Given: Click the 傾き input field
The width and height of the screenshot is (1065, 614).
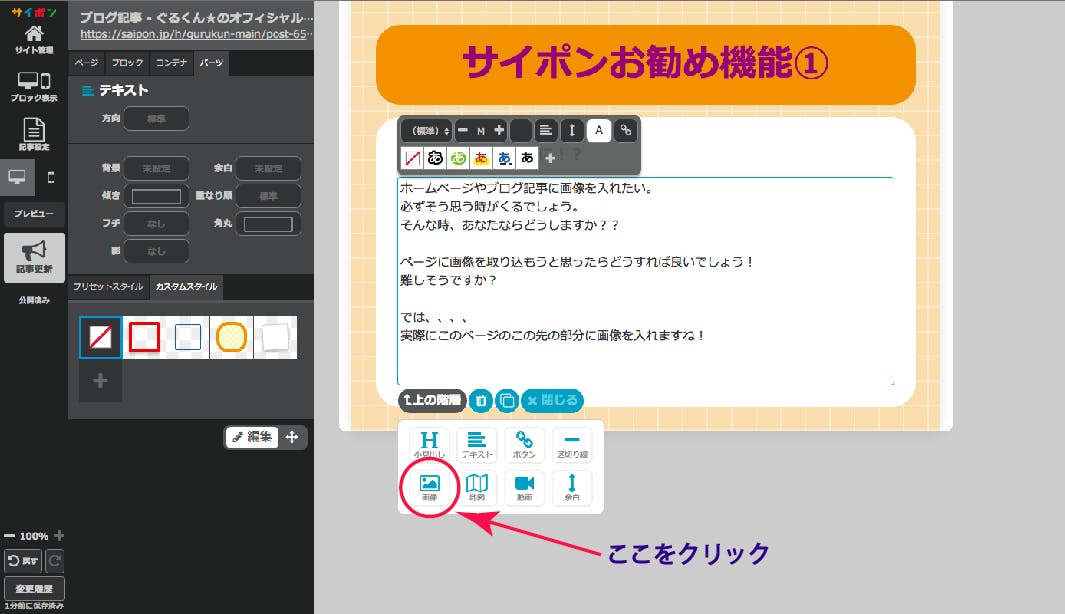Looking at the screenshot, I should point(156,196).
